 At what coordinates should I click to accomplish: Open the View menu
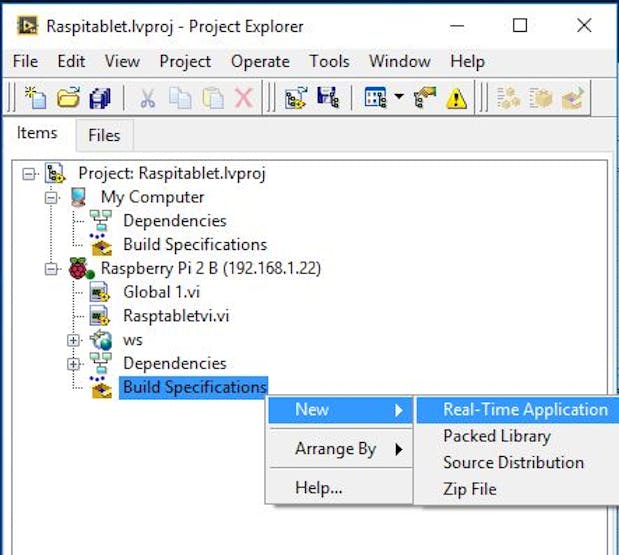pos(122,62)
